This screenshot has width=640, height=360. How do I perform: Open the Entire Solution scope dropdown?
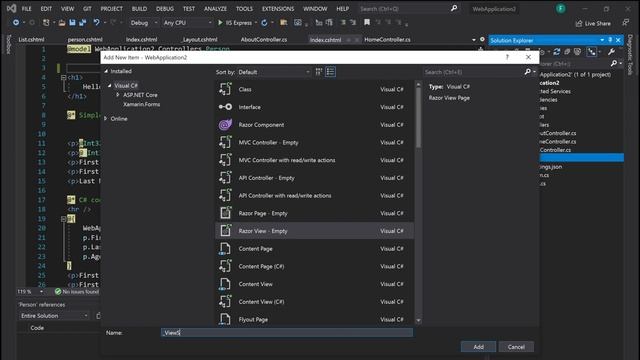pos(54,316)
